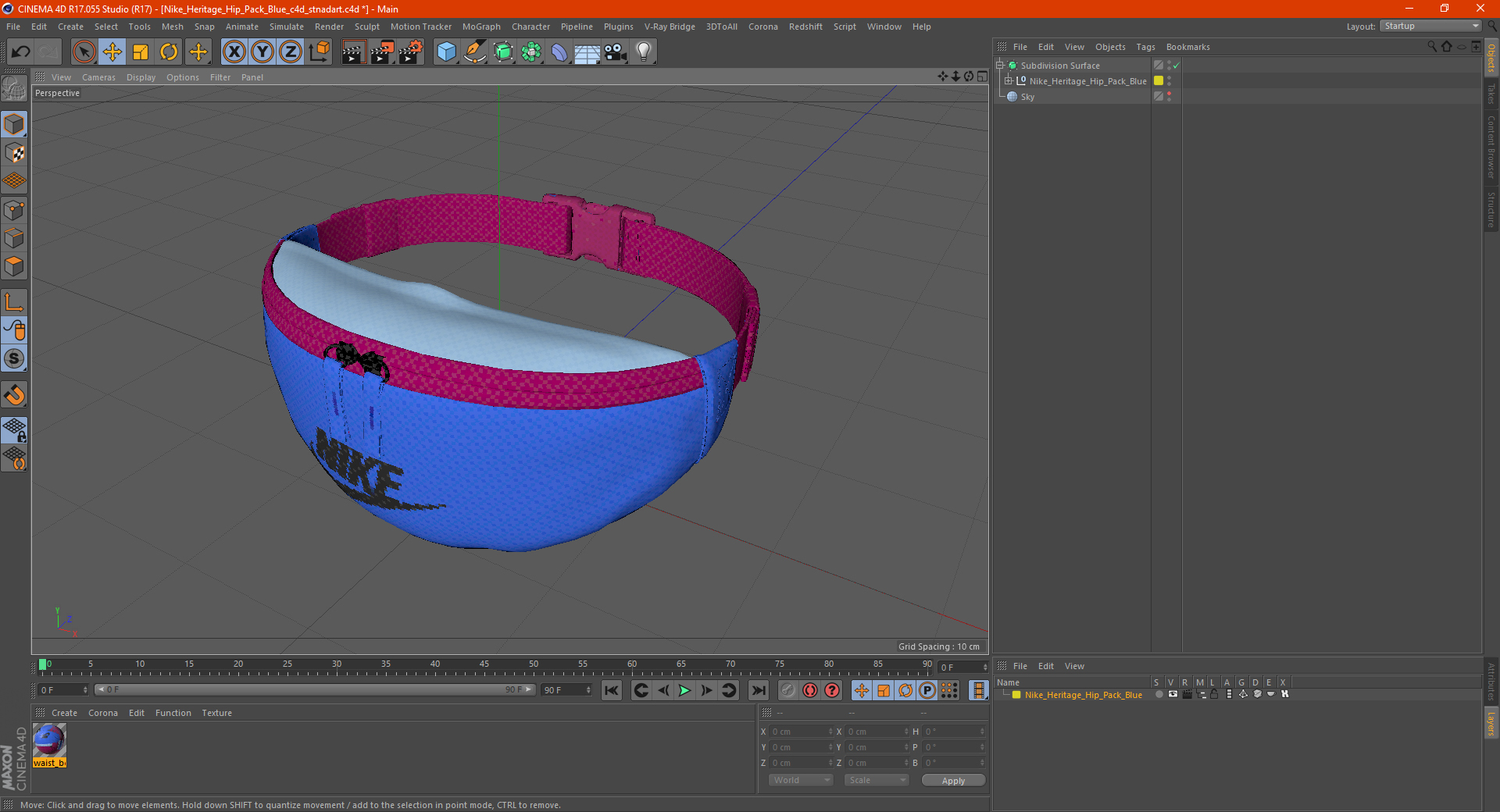The width and height of the screenshot is (1500, 812).
Task: Click the Apply coordinates button
Action: [953, 781]
